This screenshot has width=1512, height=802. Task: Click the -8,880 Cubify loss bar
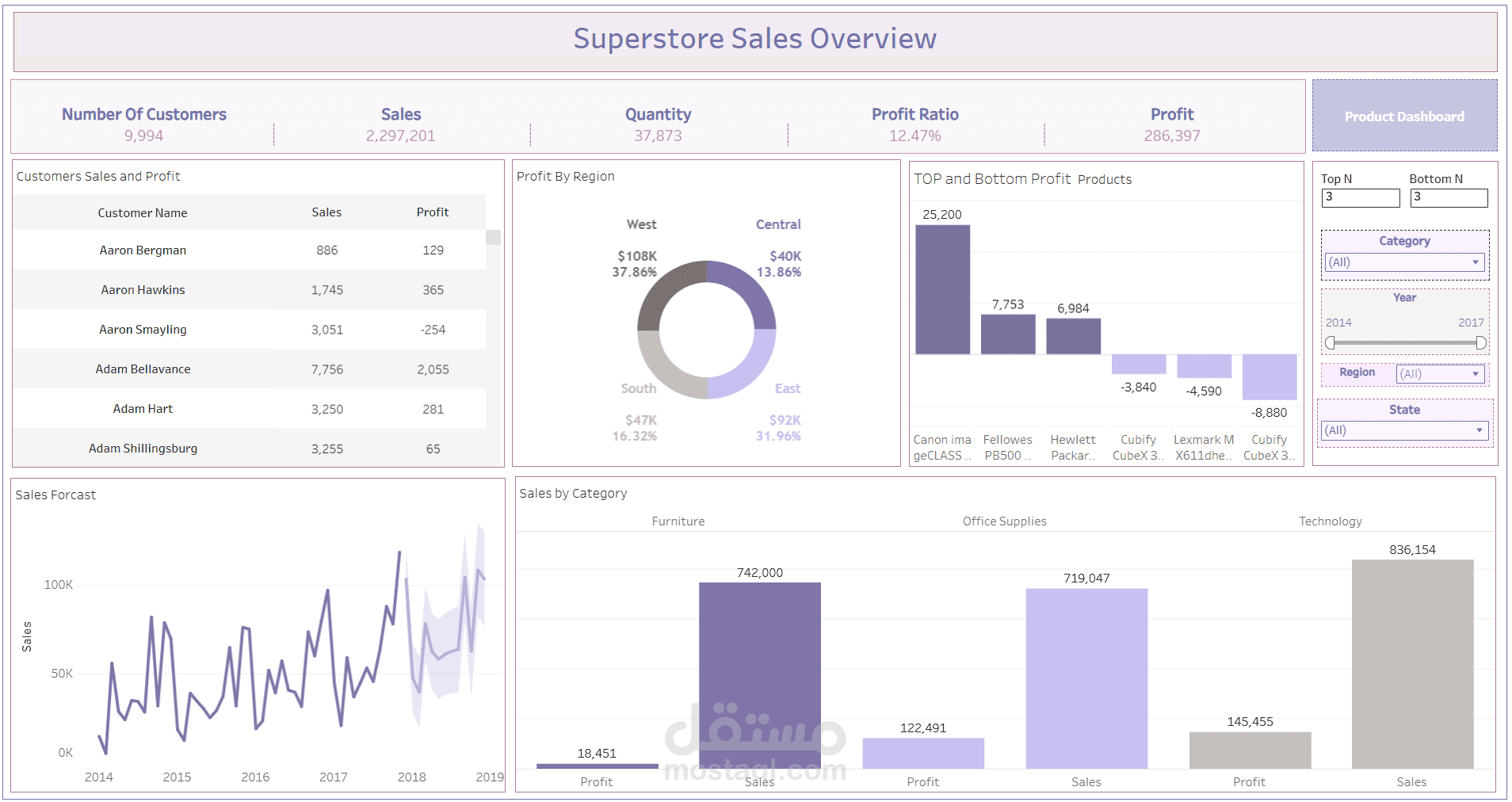point(1270,377)
